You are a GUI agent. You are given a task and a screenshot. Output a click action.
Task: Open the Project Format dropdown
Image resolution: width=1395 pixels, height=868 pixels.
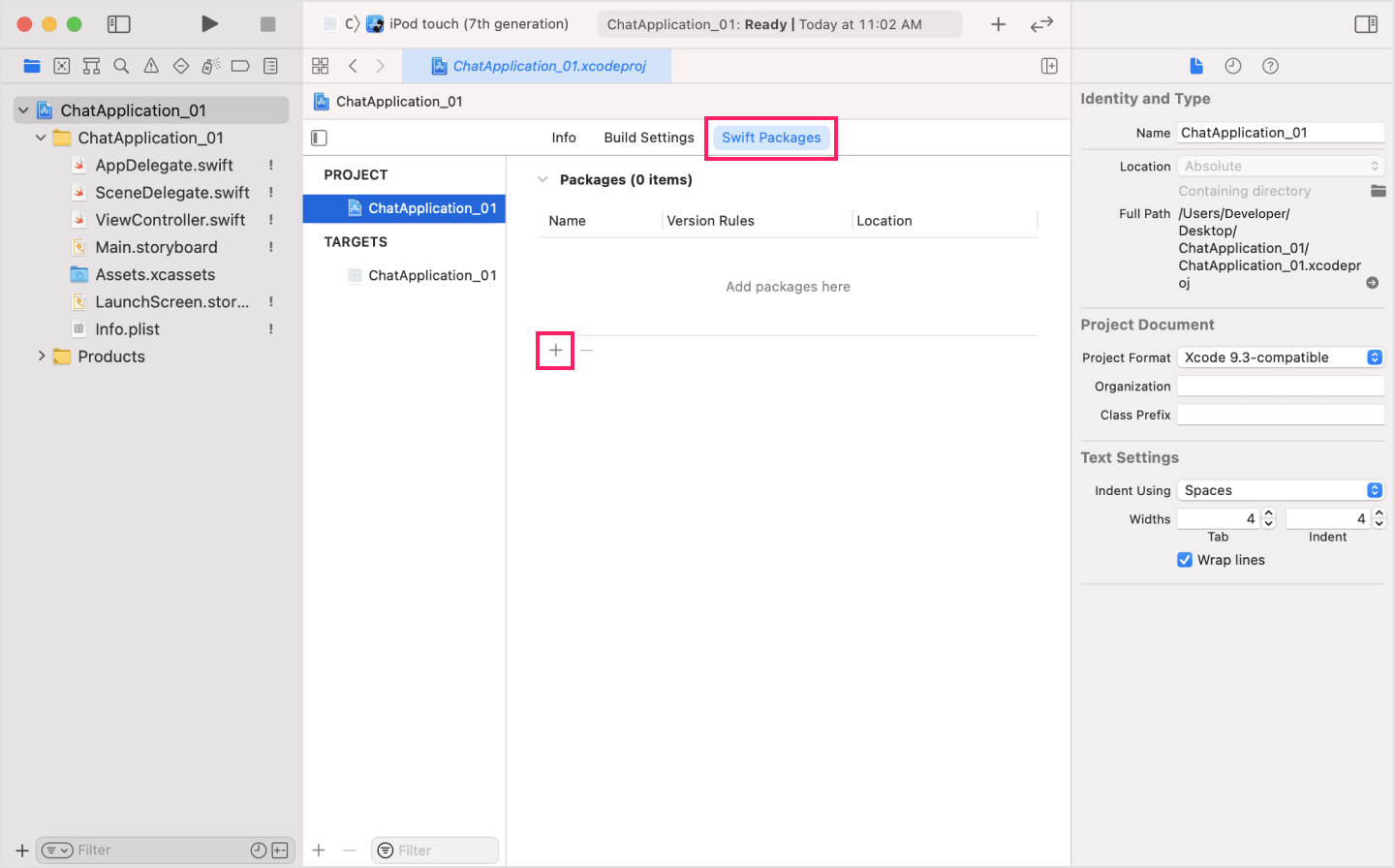tap(1281, 357)
